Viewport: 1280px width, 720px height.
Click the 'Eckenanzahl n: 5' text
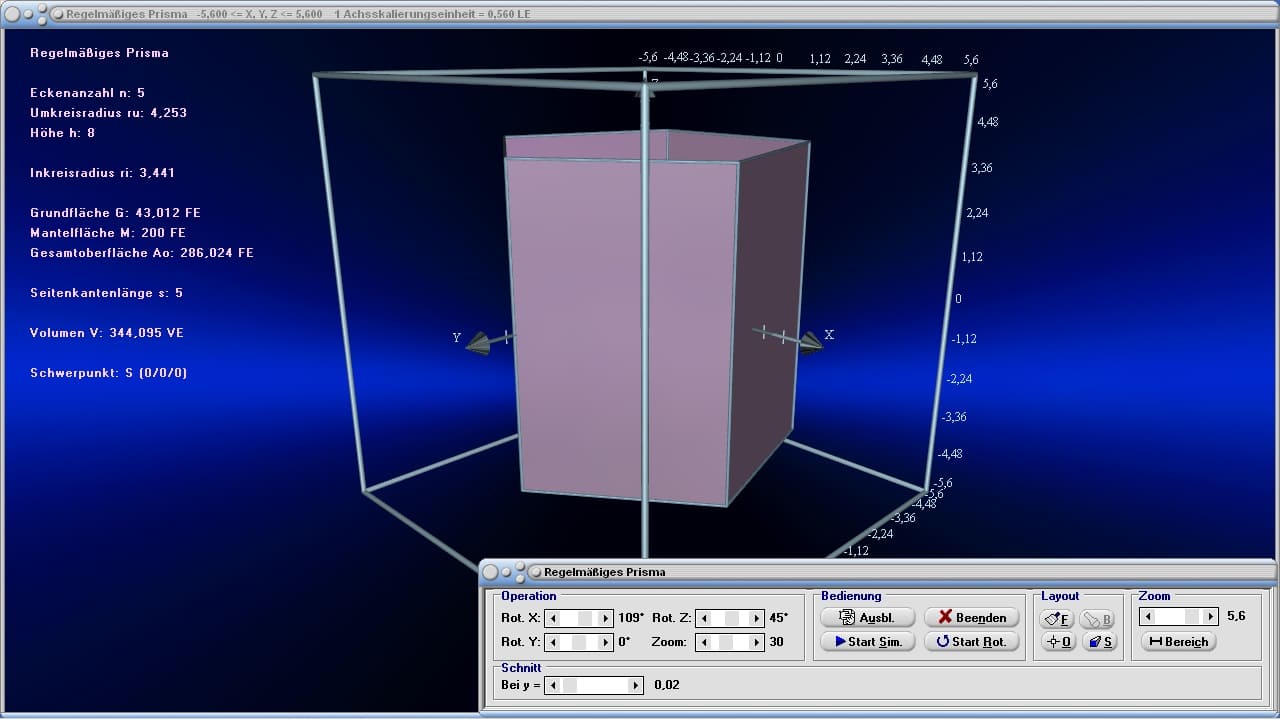(x=87, y=93)
